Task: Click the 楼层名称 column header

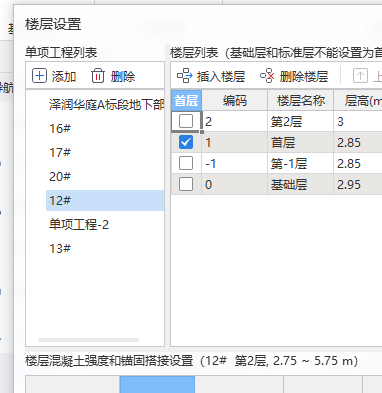Action: tap(301, 100)
